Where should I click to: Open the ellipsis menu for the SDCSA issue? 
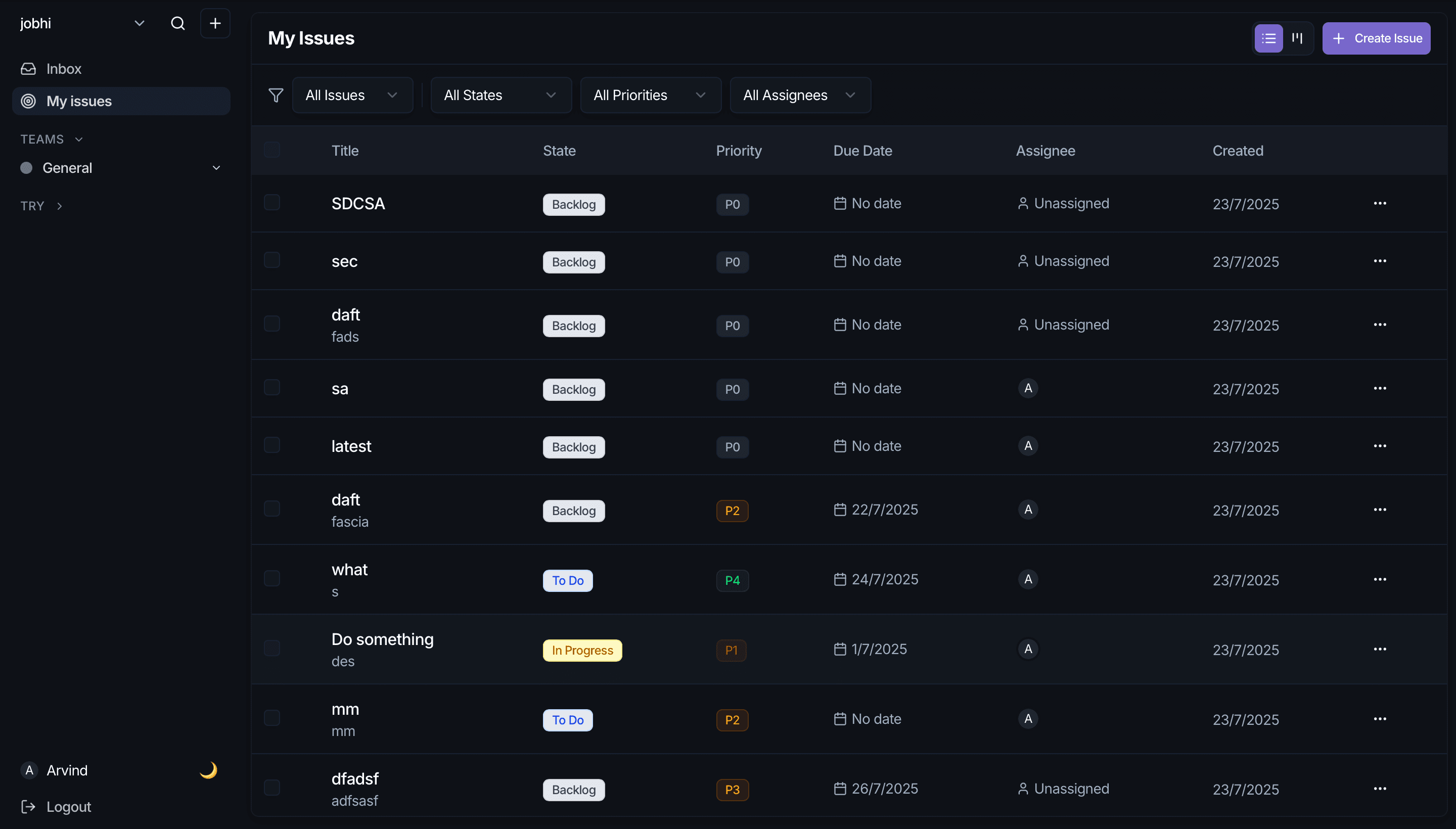(x=1381, y=203)
